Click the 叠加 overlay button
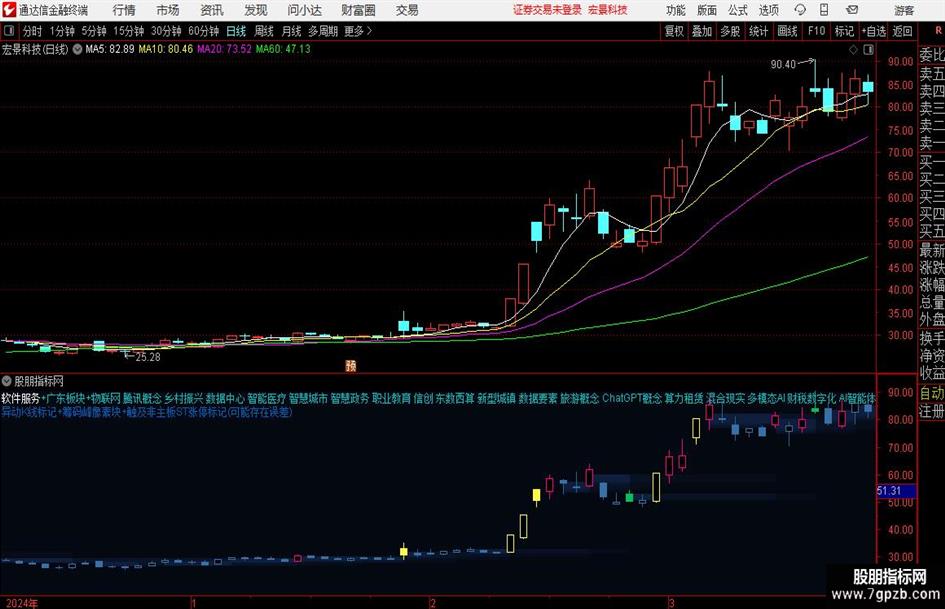Image resolution: width=945 pixels, height=609 pixels. [702, 31]
